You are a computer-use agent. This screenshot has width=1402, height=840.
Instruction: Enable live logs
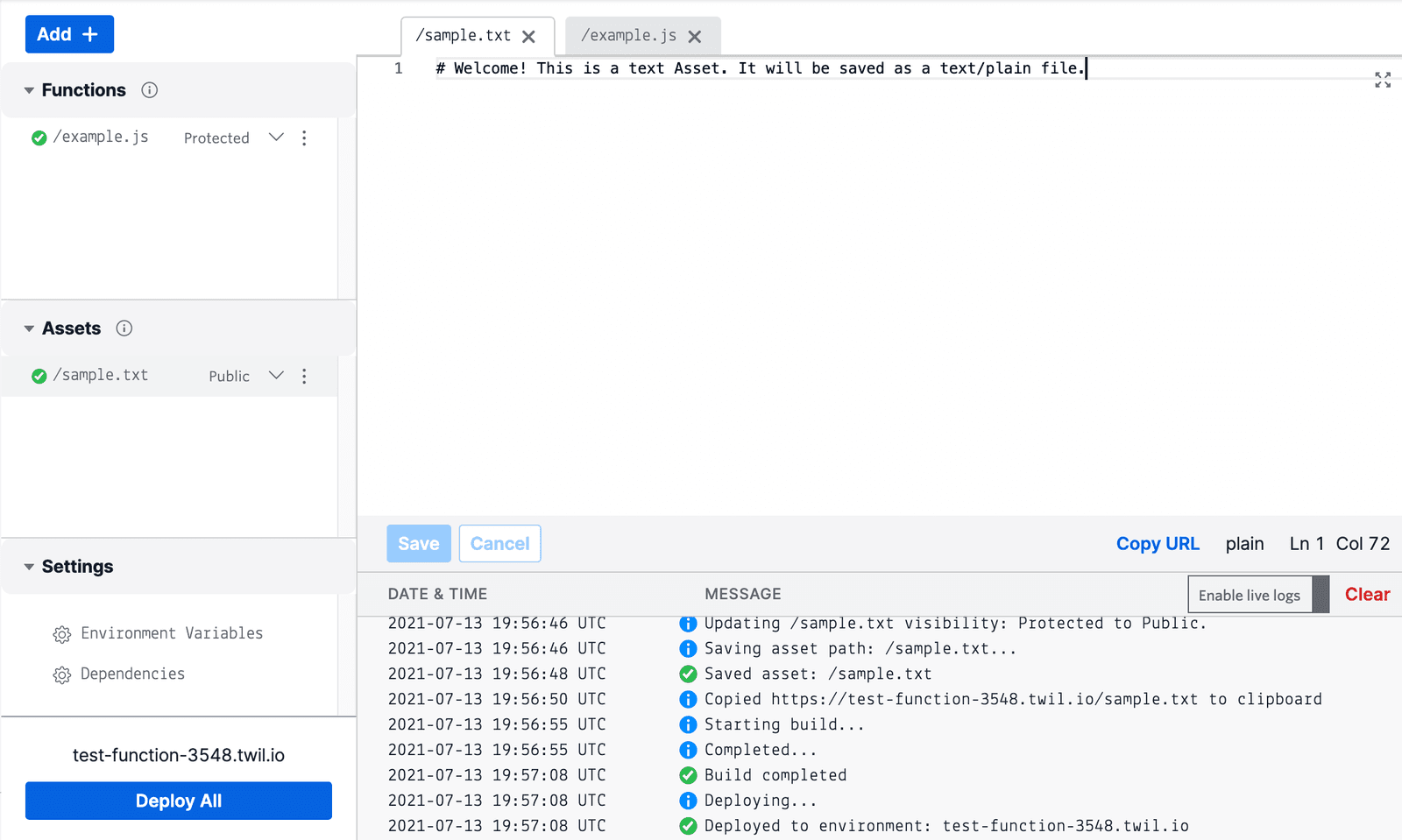[1250, 594]
